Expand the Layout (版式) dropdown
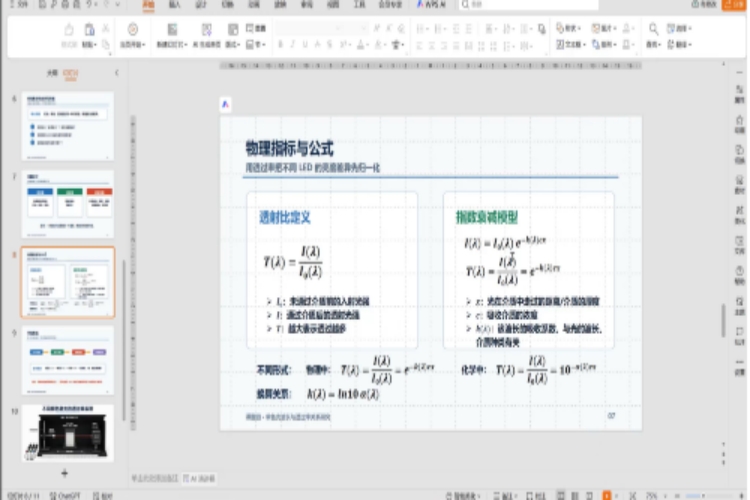 pos(233,44)
